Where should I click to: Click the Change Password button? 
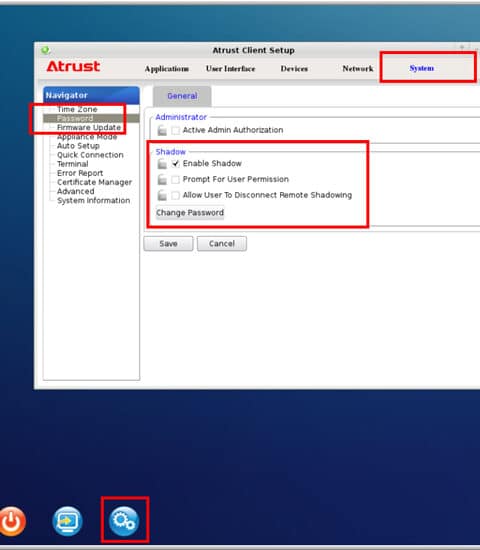pos(190,213)
